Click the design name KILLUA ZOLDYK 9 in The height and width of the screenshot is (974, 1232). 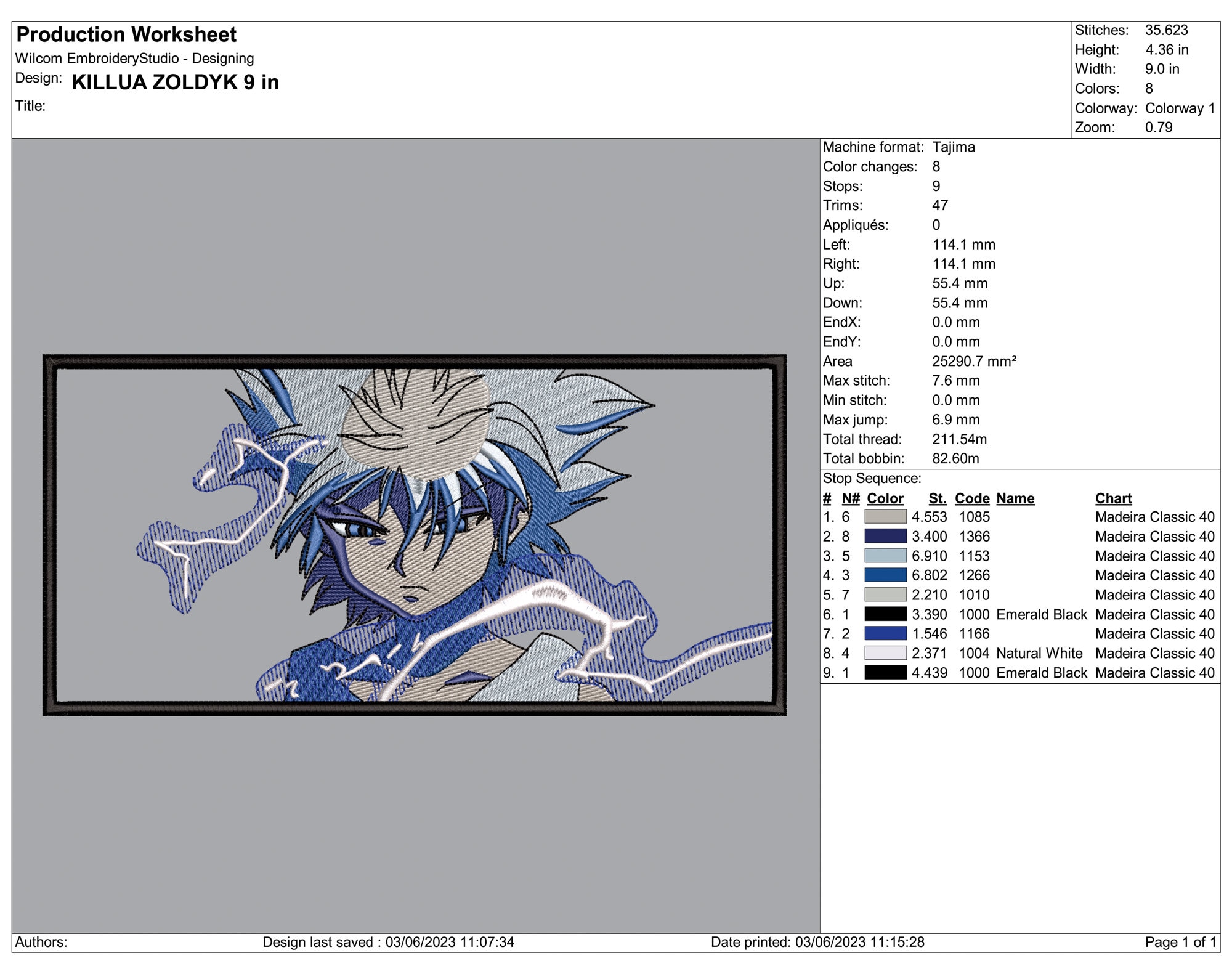(176, 82)
